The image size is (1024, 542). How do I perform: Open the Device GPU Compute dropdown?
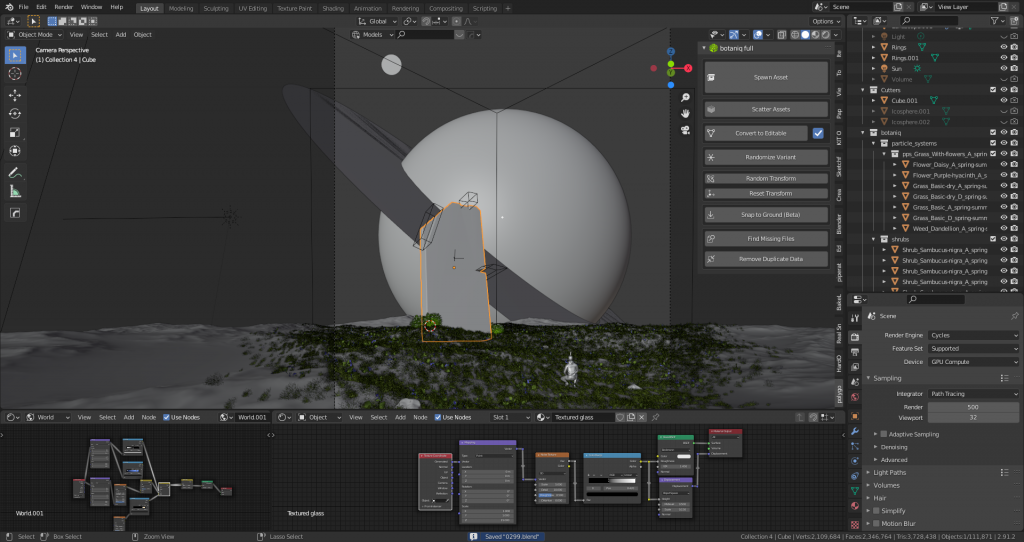pyautogui.click(x=973, y=362)
